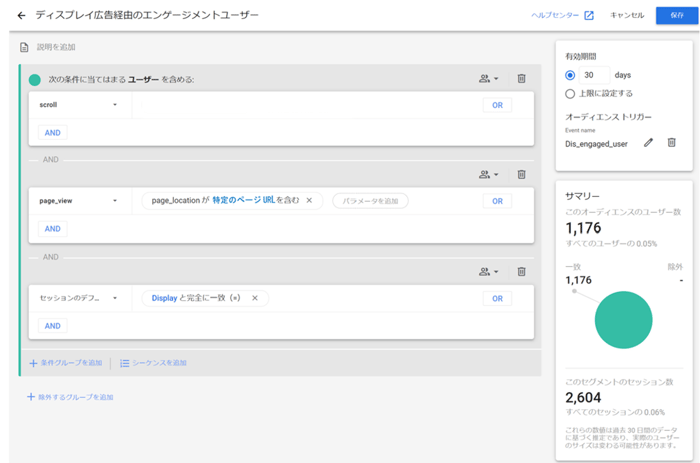700x463 pixels.
Task: Open the page_view event dropdown
Action: (x=115, y=201)
